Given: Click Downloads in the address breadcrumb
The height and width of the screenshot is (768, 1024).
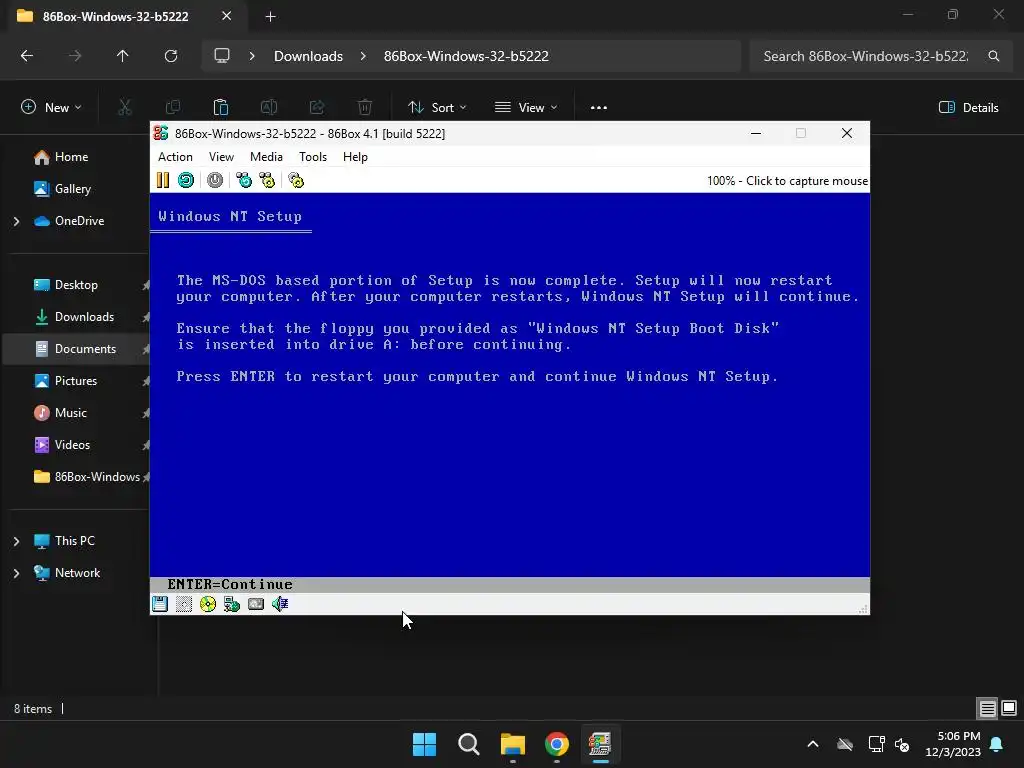Looking at the screenshot, I should pos(308,56).
